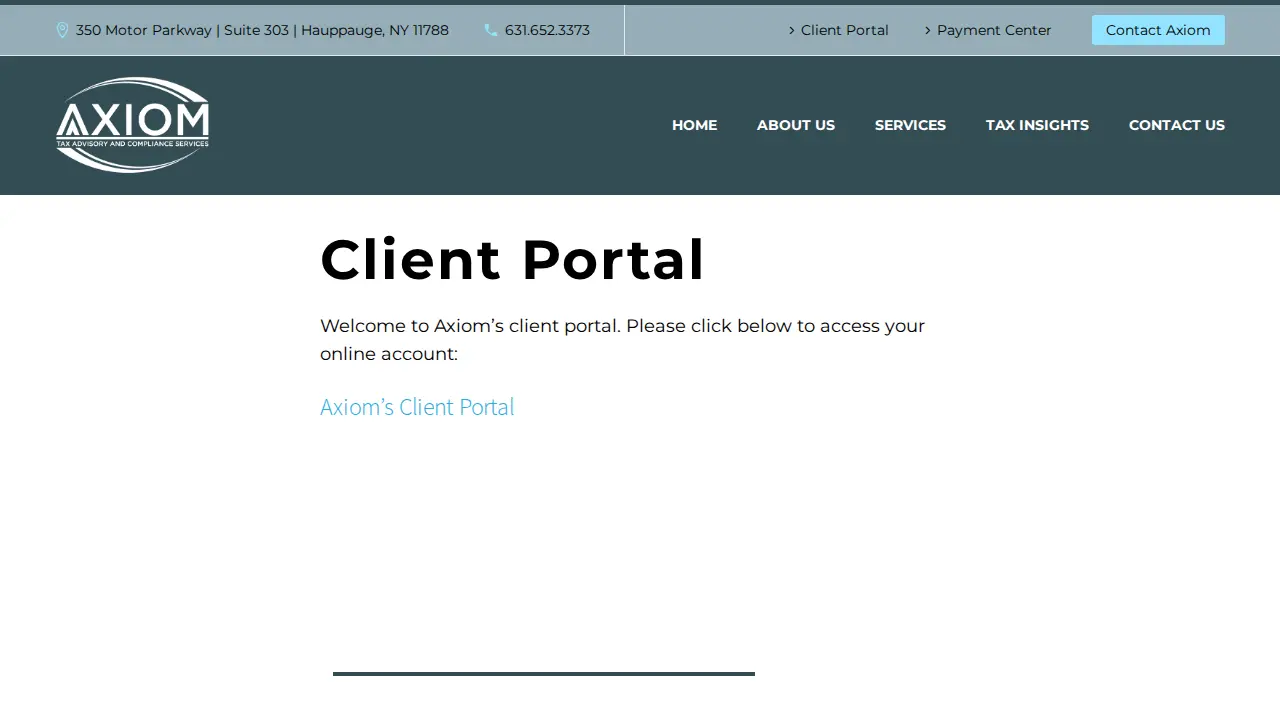This screenshot has height=720, width=1280.
Task: Open the SERVICES menu
Action: [910, 125]
